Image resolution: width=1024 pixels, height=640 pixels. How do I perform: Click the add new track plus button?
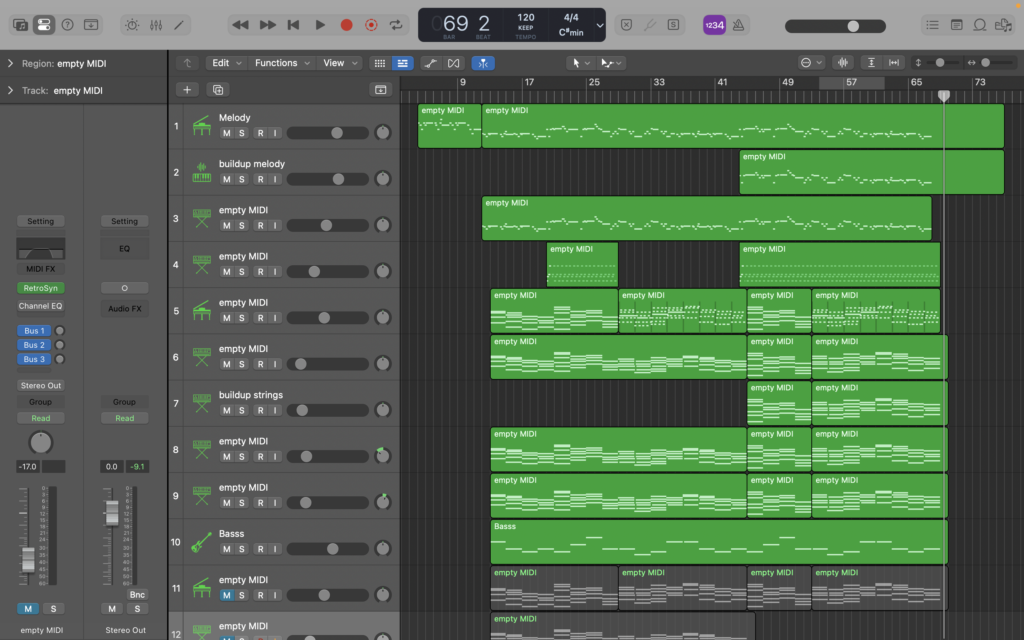tap(187, 89)
